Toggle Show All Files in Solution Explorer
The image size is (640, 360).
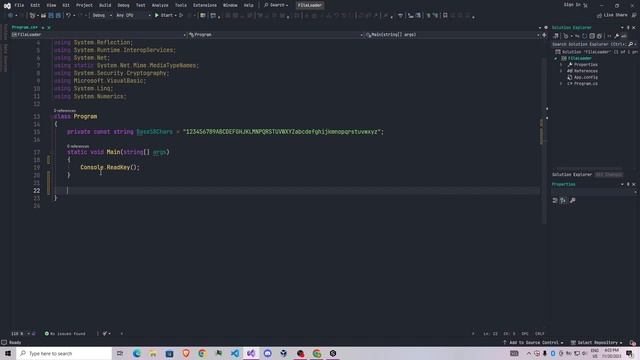599,36
